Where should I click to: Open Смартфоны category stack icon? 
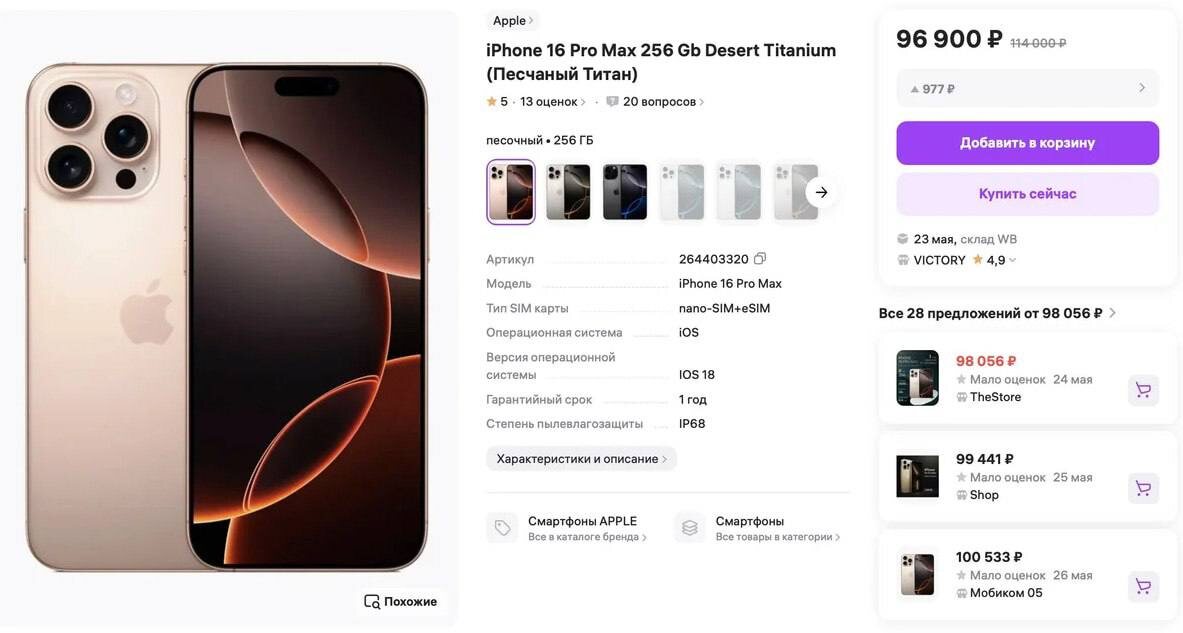tap(690, 528)
